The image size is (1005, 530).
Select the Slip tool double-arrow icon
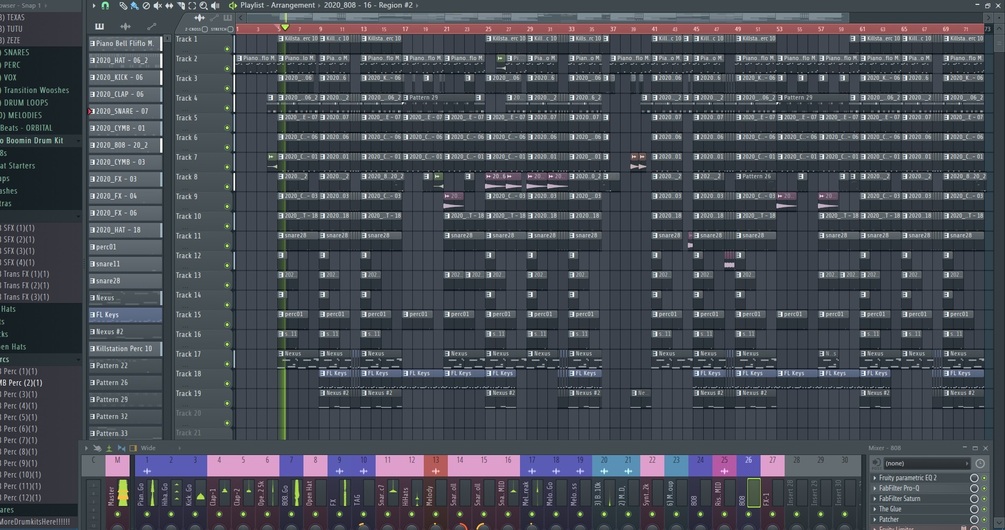[169, 5]
